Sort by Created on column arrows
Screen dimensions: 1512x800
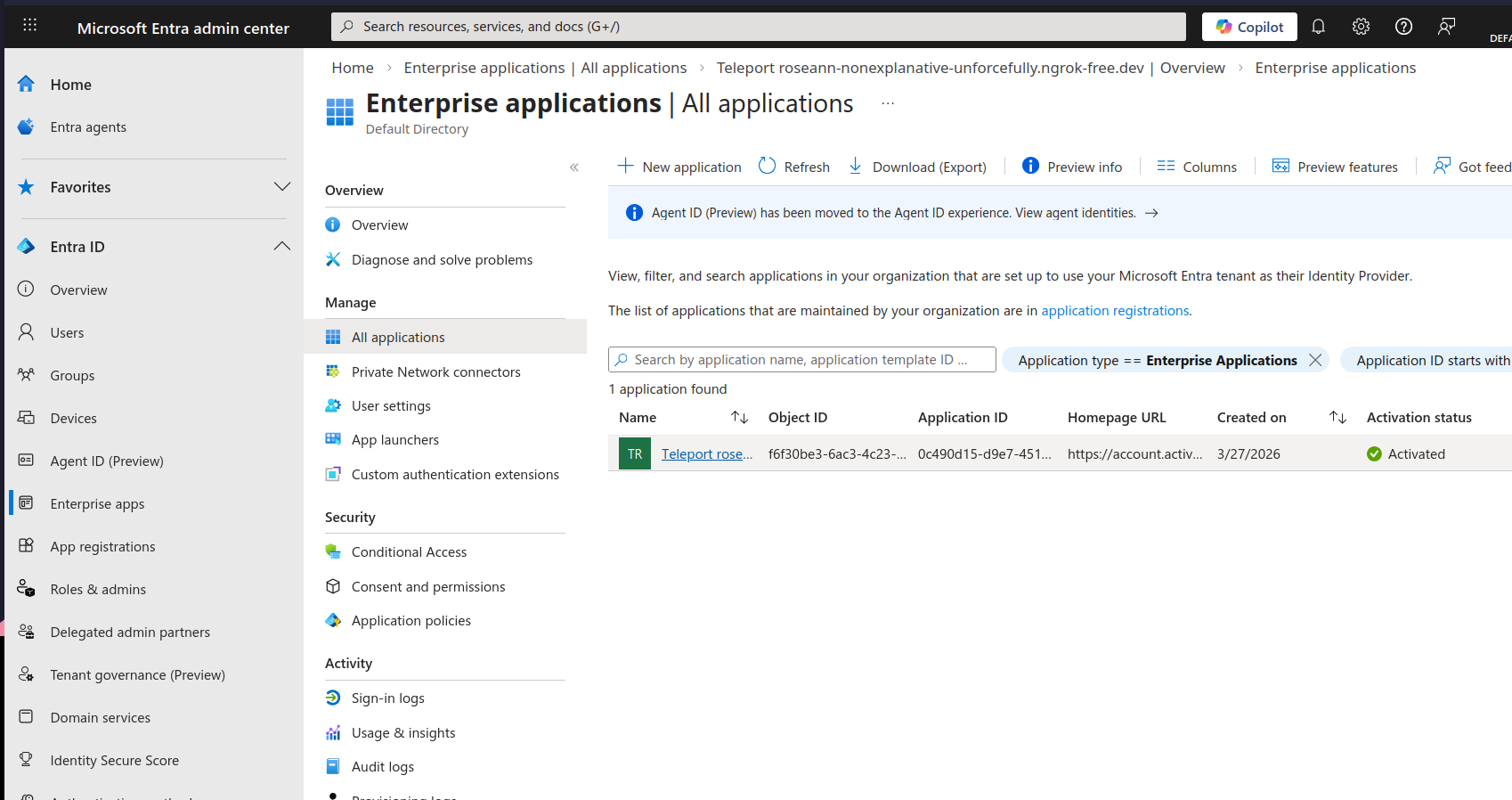point(1337,417)
